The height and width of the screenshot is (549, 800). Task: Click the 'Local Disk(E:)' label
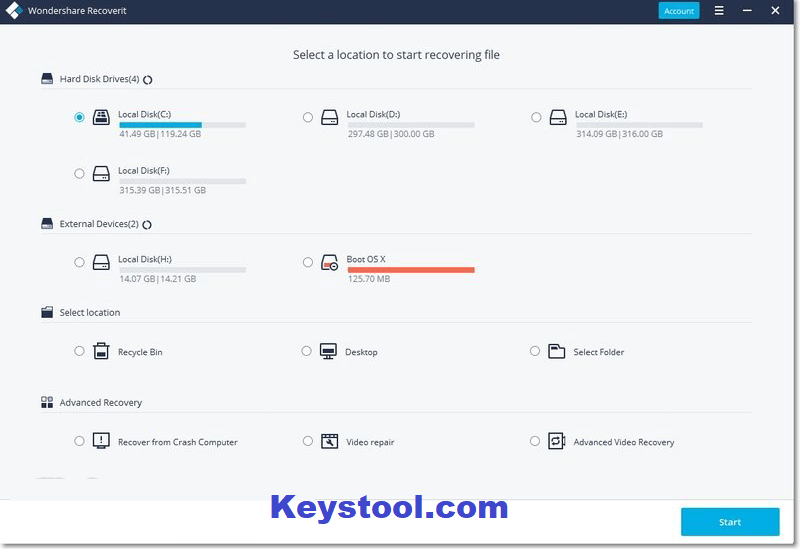[601, 114]
